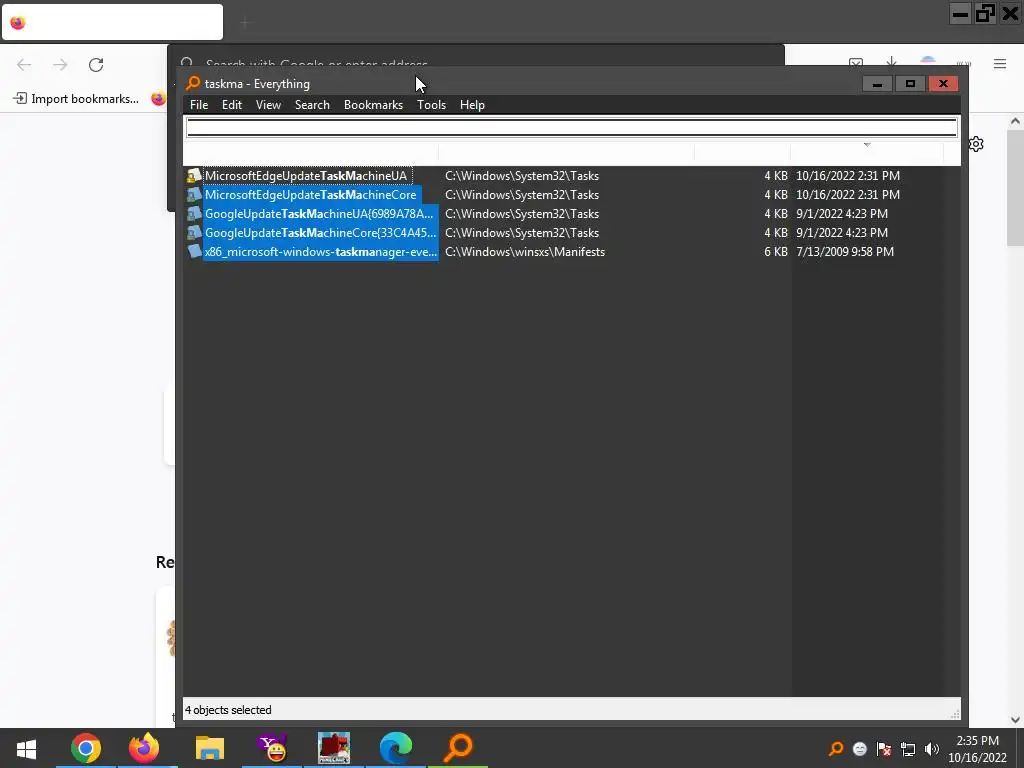Click the Everything taskbar button
1024x768 pixels.
tap(458, 748)
